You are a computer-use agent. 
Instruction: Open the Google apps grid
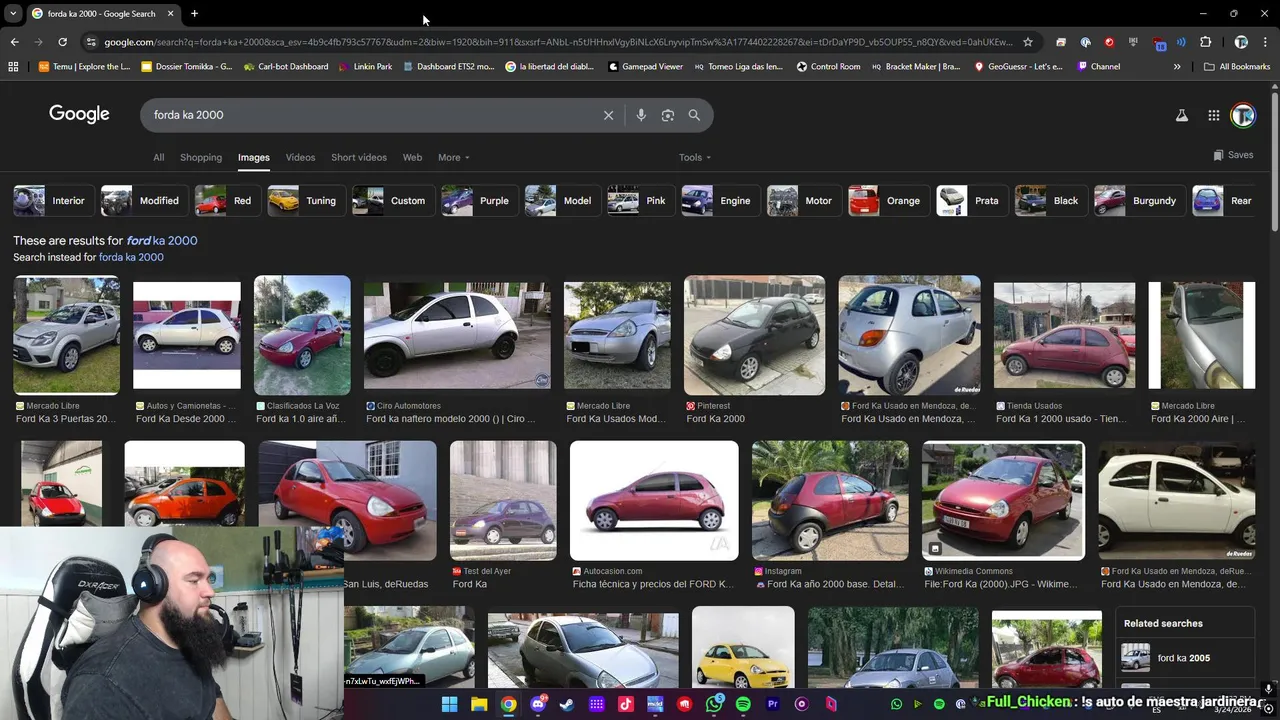tap(1213, 115)
